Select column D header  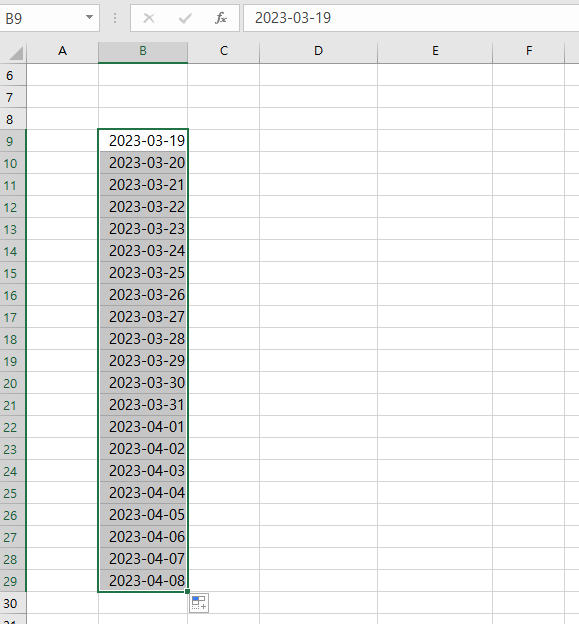click(318, 51)
